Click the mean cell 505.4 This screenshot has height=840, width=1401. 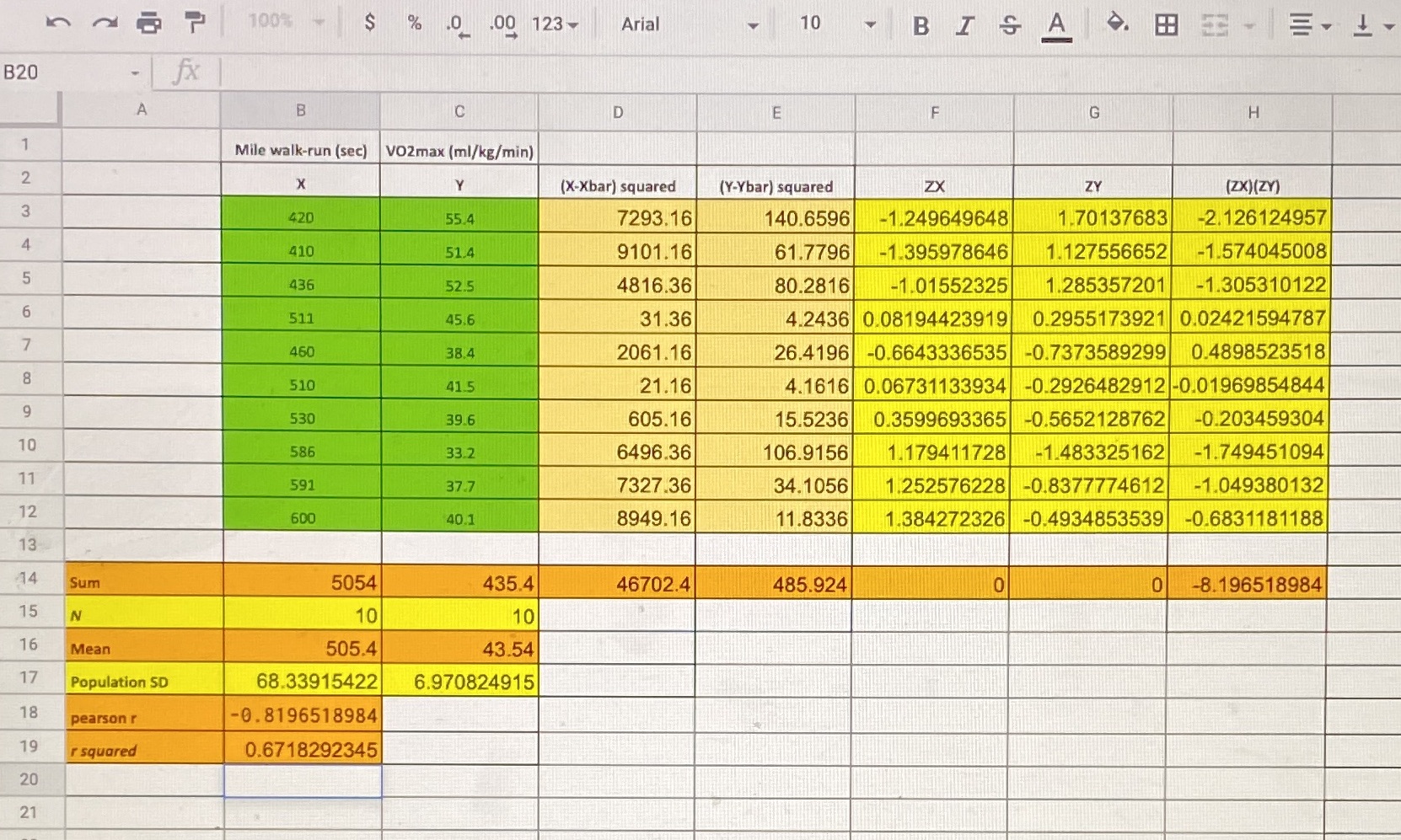303,647
